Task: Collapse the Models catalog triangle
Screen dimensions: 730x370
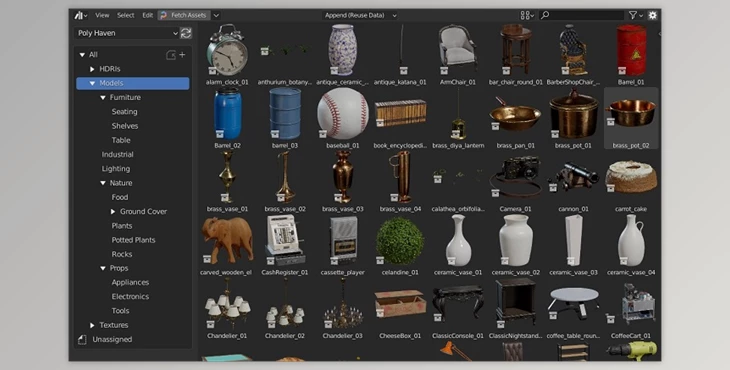Action: 92,83
